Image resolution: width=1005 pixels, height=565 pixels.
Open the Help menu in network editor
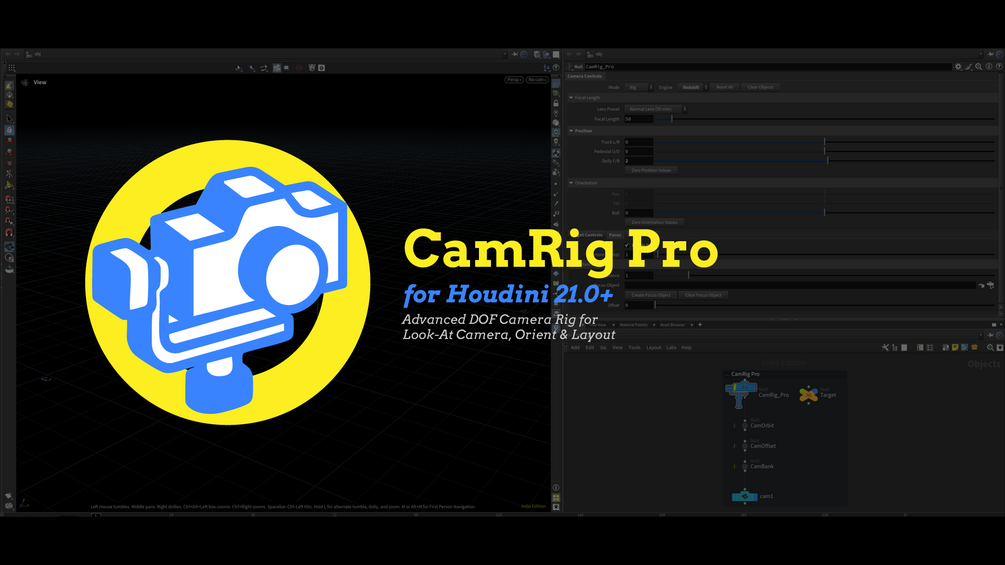(x=686, y=348)
